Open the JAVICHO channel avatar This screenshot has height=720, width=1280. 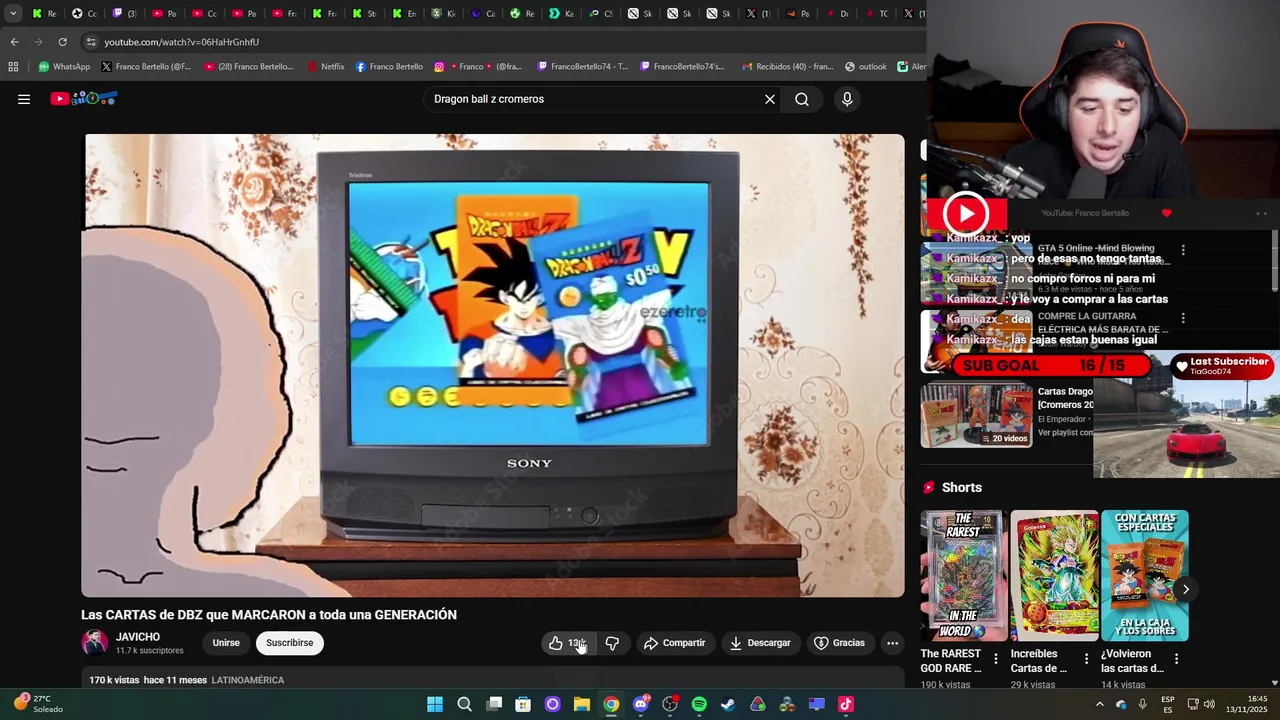point(95,643)
